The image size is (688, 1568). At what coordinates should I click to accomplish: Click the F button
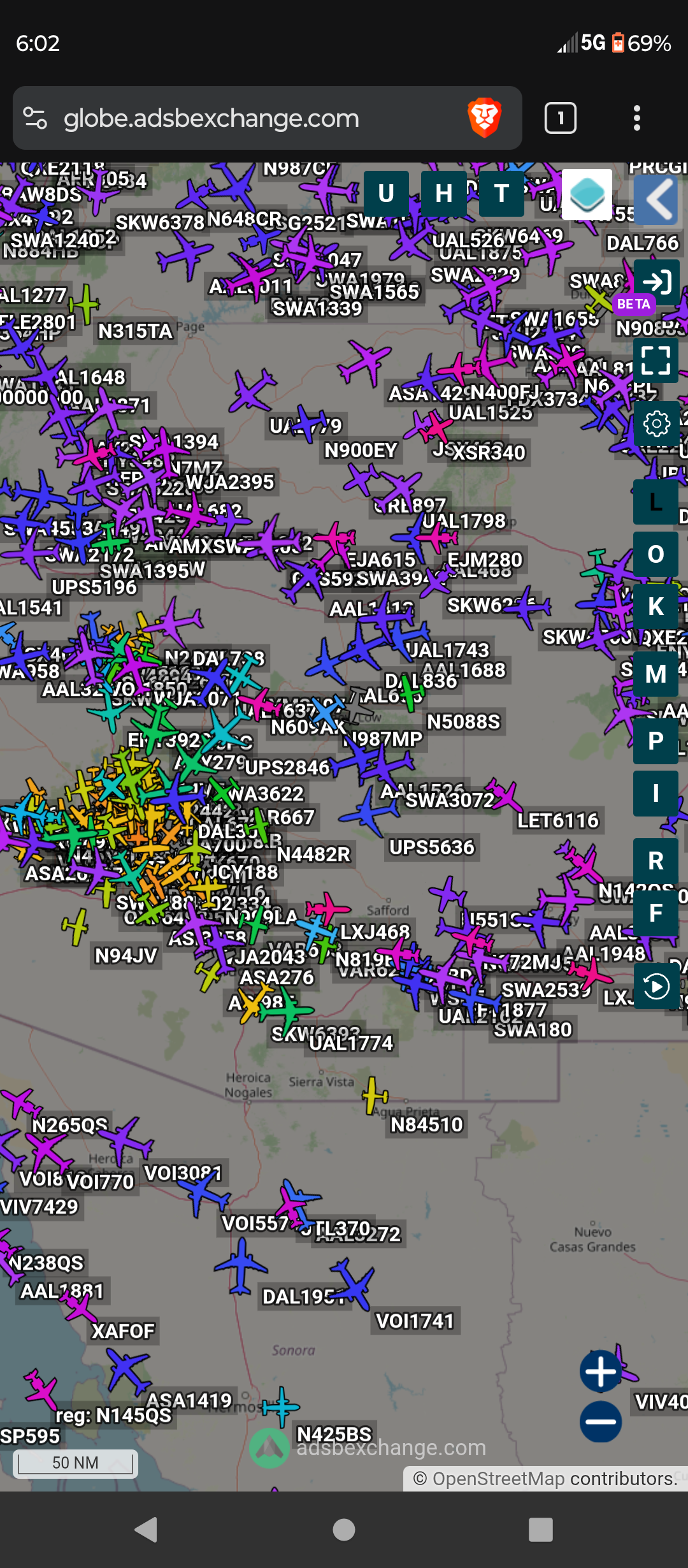tap(656, 913)
